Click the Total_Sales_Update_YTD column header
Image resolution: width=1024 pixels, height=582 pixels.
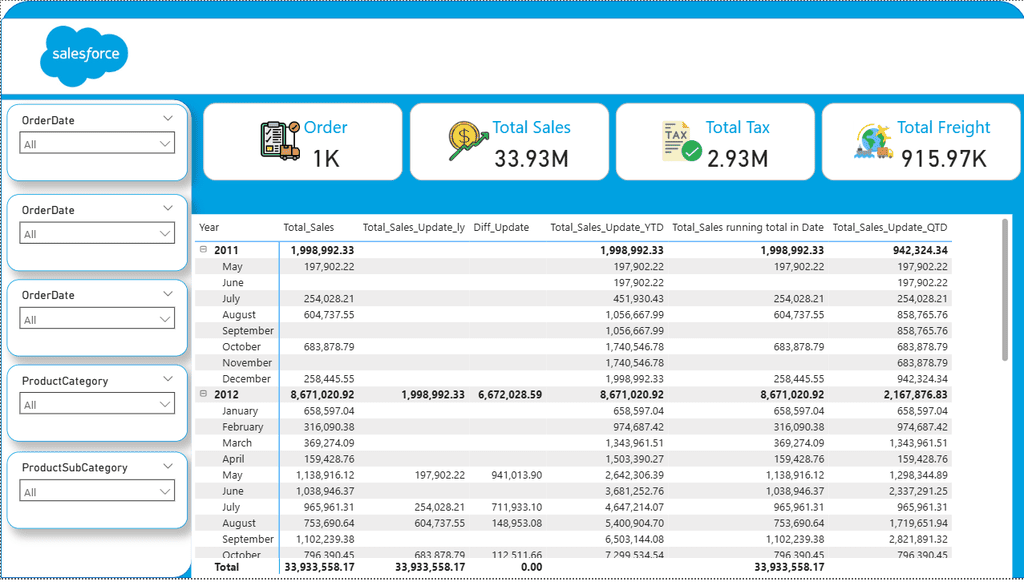pyautogui.click(x=606, y=228)
